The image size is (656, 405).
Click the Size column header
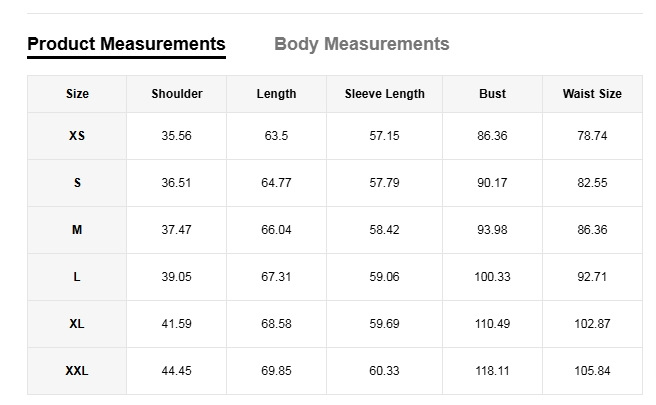pos(77,94)
